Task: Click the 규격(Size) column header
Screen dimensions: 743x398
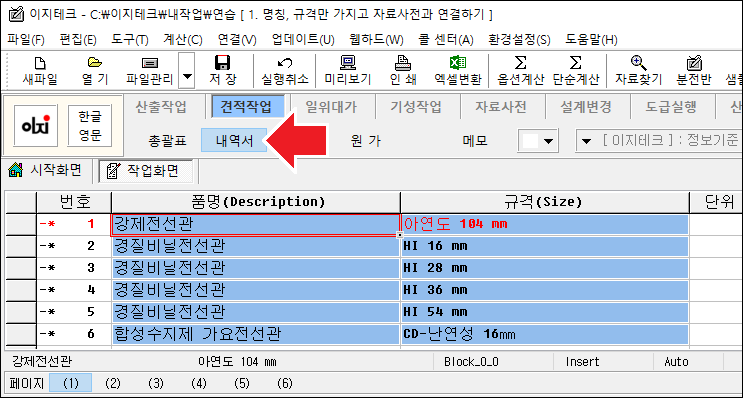Action: 544,202
